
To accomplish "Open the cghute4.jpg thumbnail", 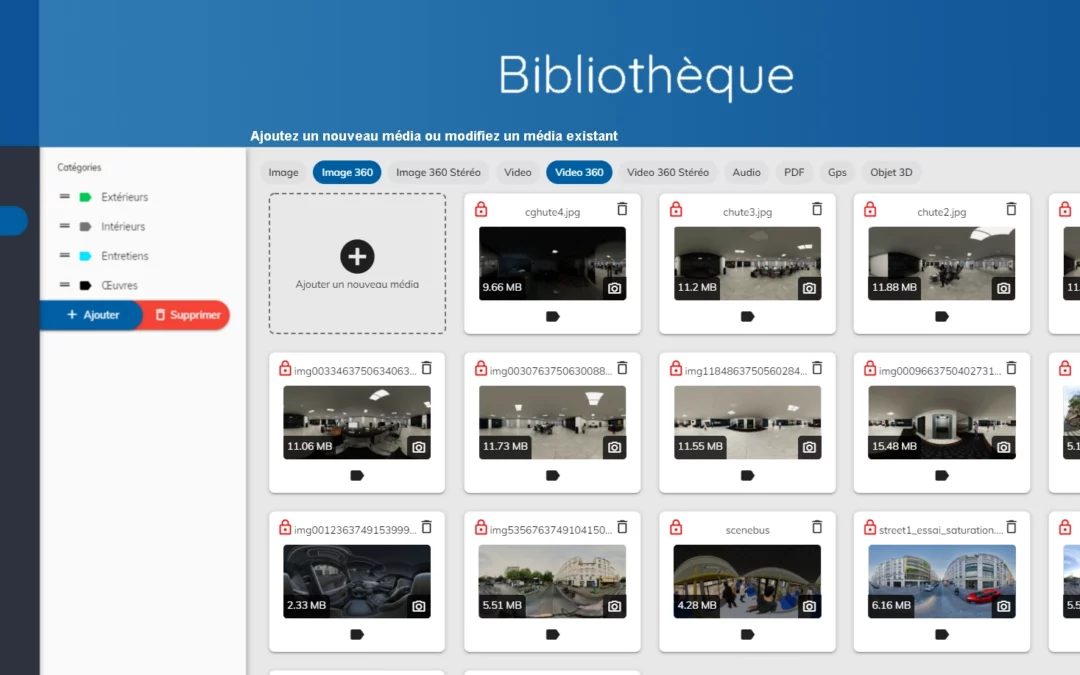I will 552,263.
